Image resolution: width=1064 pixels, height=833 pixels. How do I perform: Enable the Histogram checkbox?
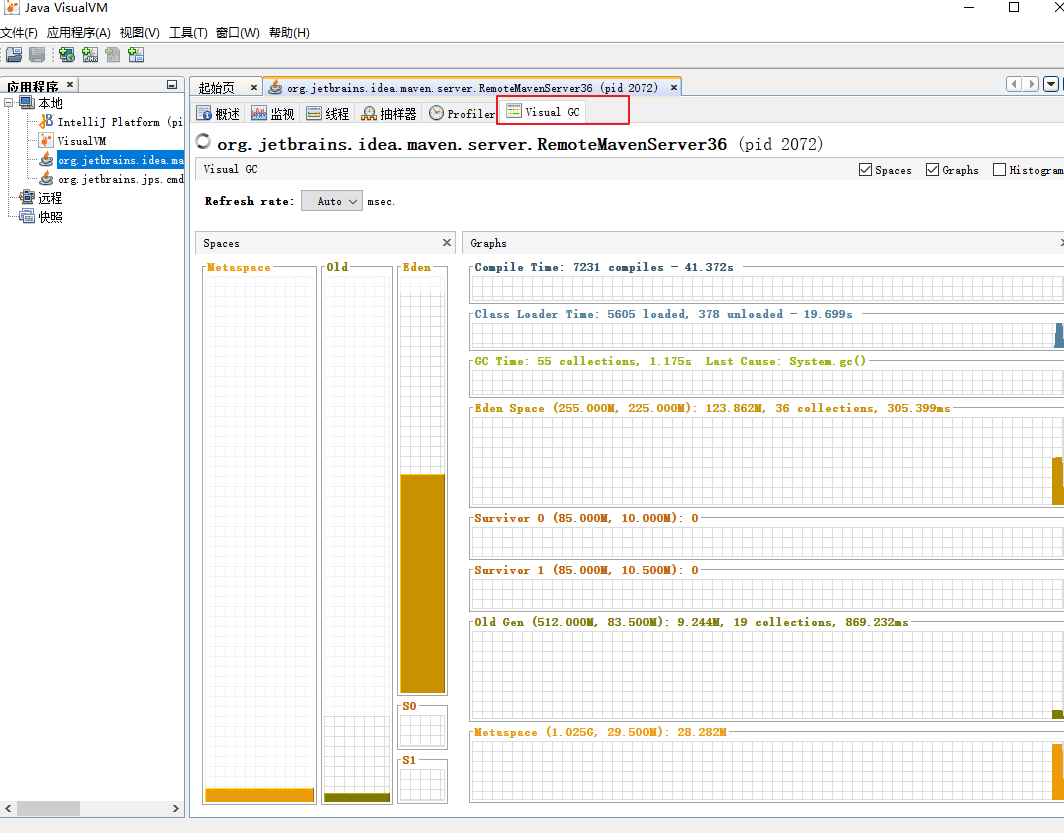coord(1000,170)
